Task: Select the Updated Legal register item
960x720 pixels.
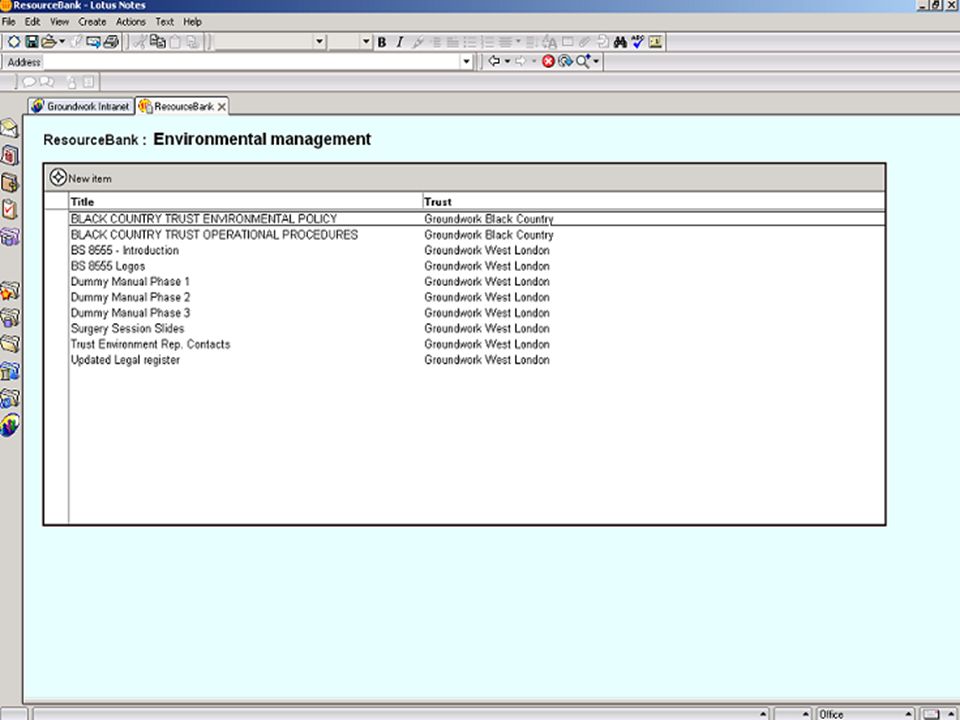Action: (126, 360)
